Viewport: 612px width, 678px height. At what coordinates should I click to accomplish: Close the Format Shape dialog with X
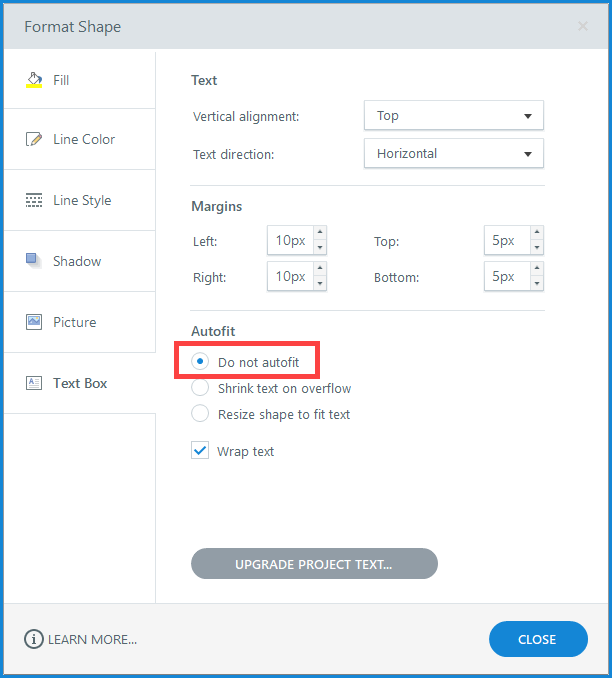pyautogui.click(x=583, y=26)
